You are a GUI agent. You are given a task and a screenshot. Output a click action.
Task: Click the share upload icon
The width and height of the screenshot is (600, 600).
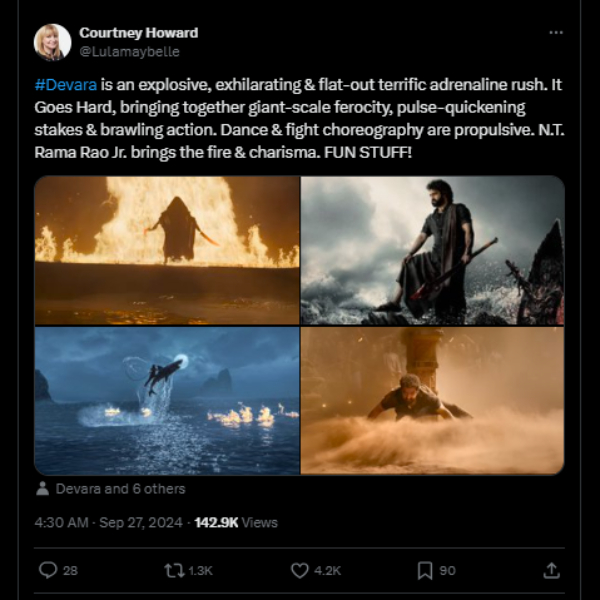[551, 570]
